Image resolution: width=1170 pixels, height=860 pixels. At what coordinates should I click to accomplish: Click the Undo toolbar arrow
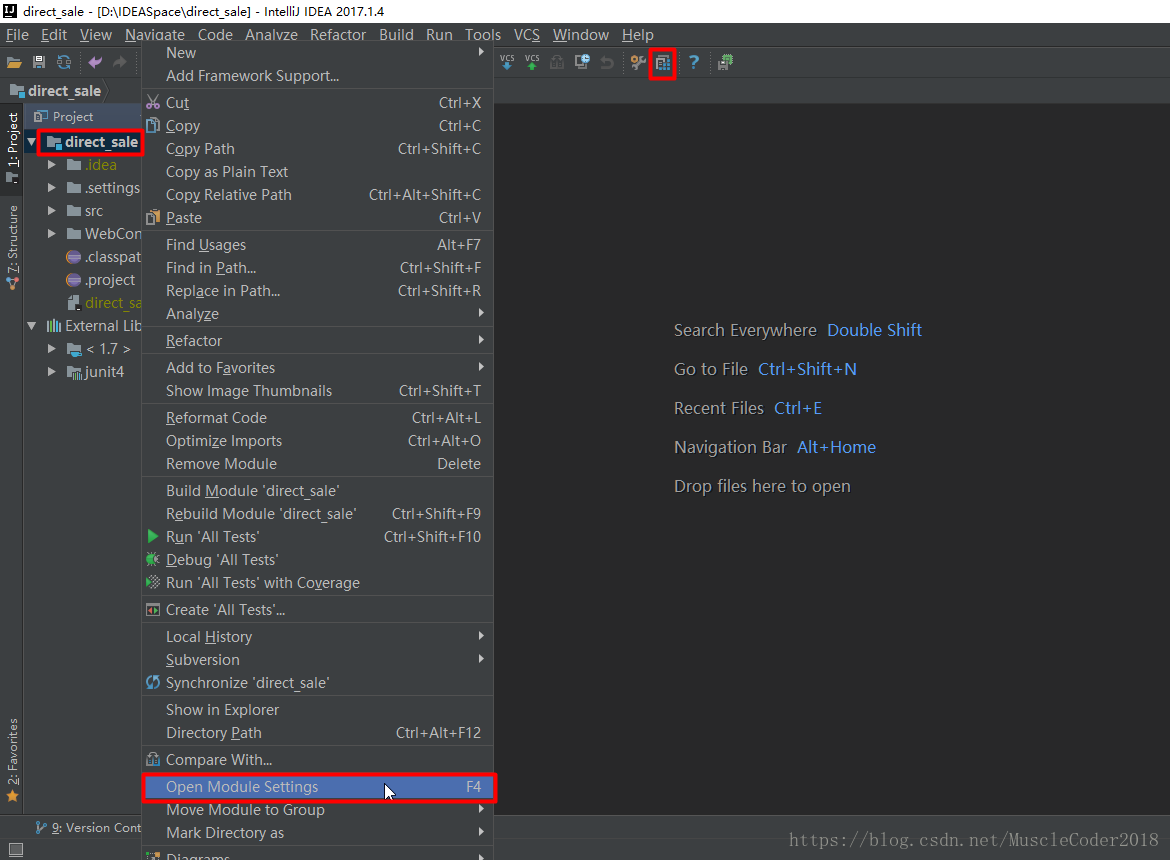click(x=95, y=63)
